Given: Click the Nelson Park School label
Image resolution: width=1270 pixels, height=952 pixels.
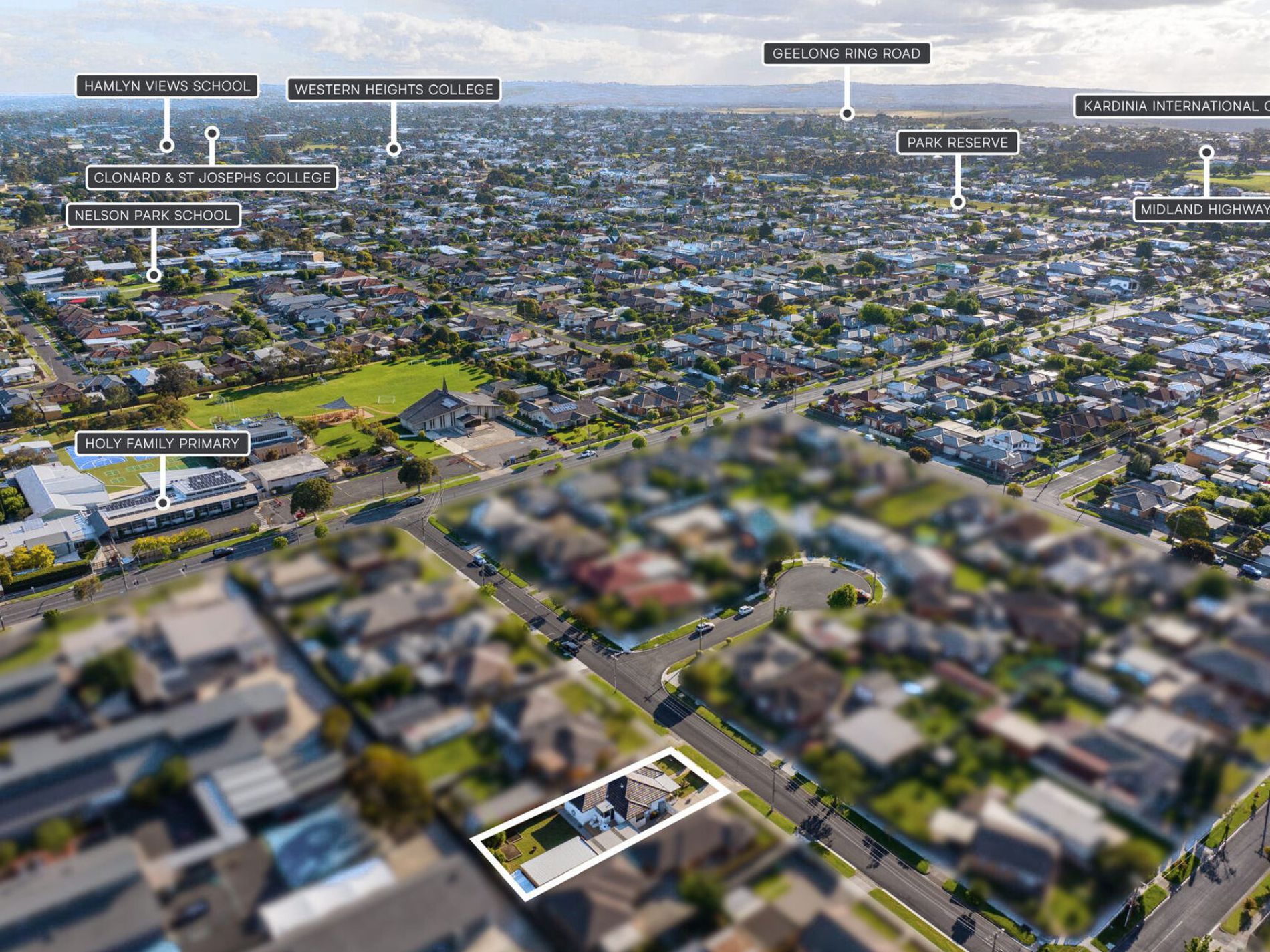Looking at the screenshot, I should click(x=153, y=215).
